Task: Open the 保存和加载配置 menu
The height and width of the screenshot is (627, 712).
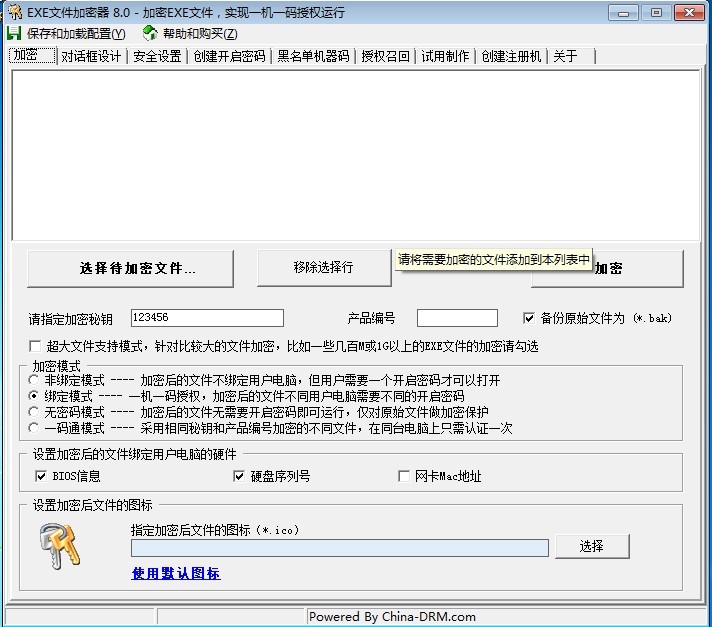Action: (76, 34)
